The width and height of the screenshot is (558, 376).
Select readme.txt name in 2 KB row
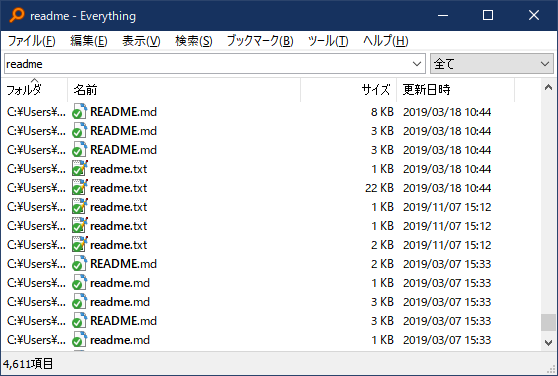pyautogui.click(x=119, y=245)
